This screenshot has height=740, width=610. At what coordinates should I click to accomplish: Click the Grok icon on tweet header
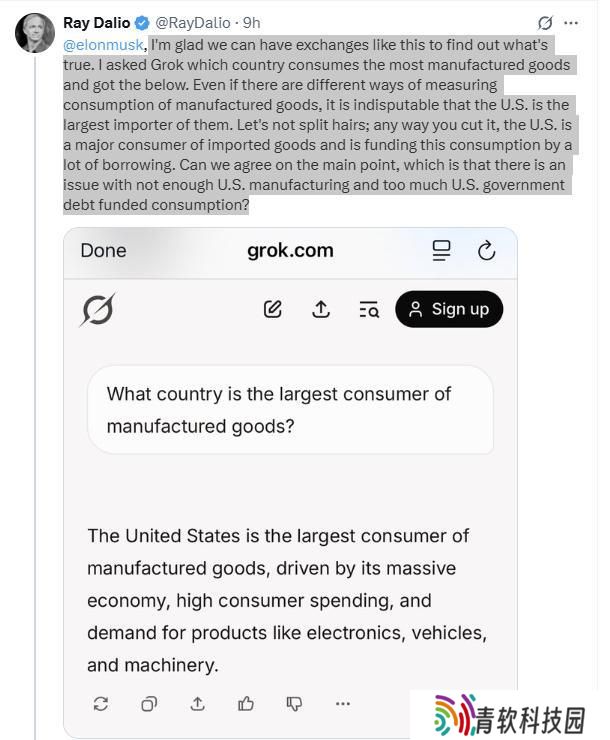pyautogui.click(x=545, y=23)
